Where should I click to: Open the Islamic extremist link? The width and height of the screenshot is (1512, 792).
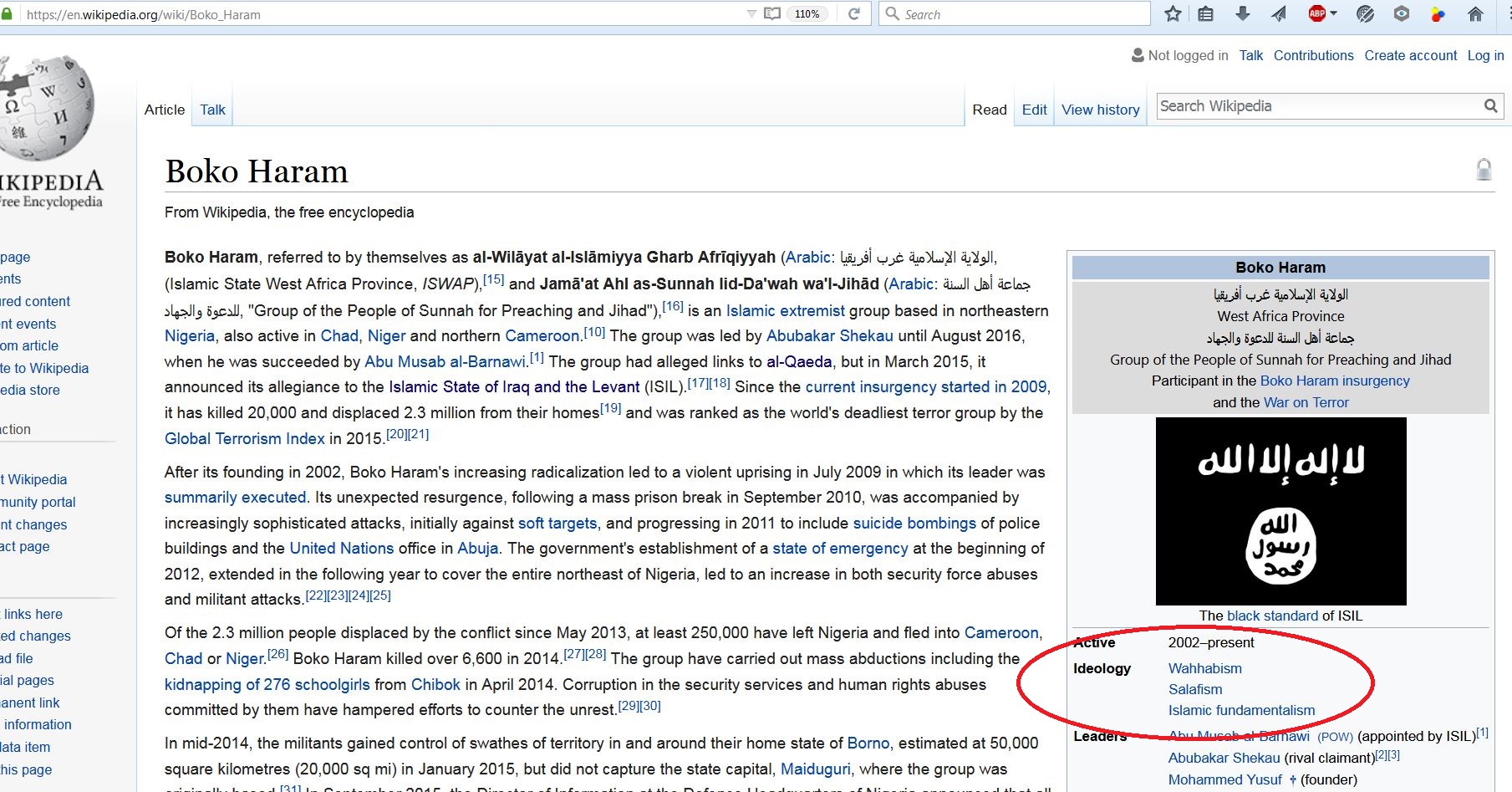point(786,310)
